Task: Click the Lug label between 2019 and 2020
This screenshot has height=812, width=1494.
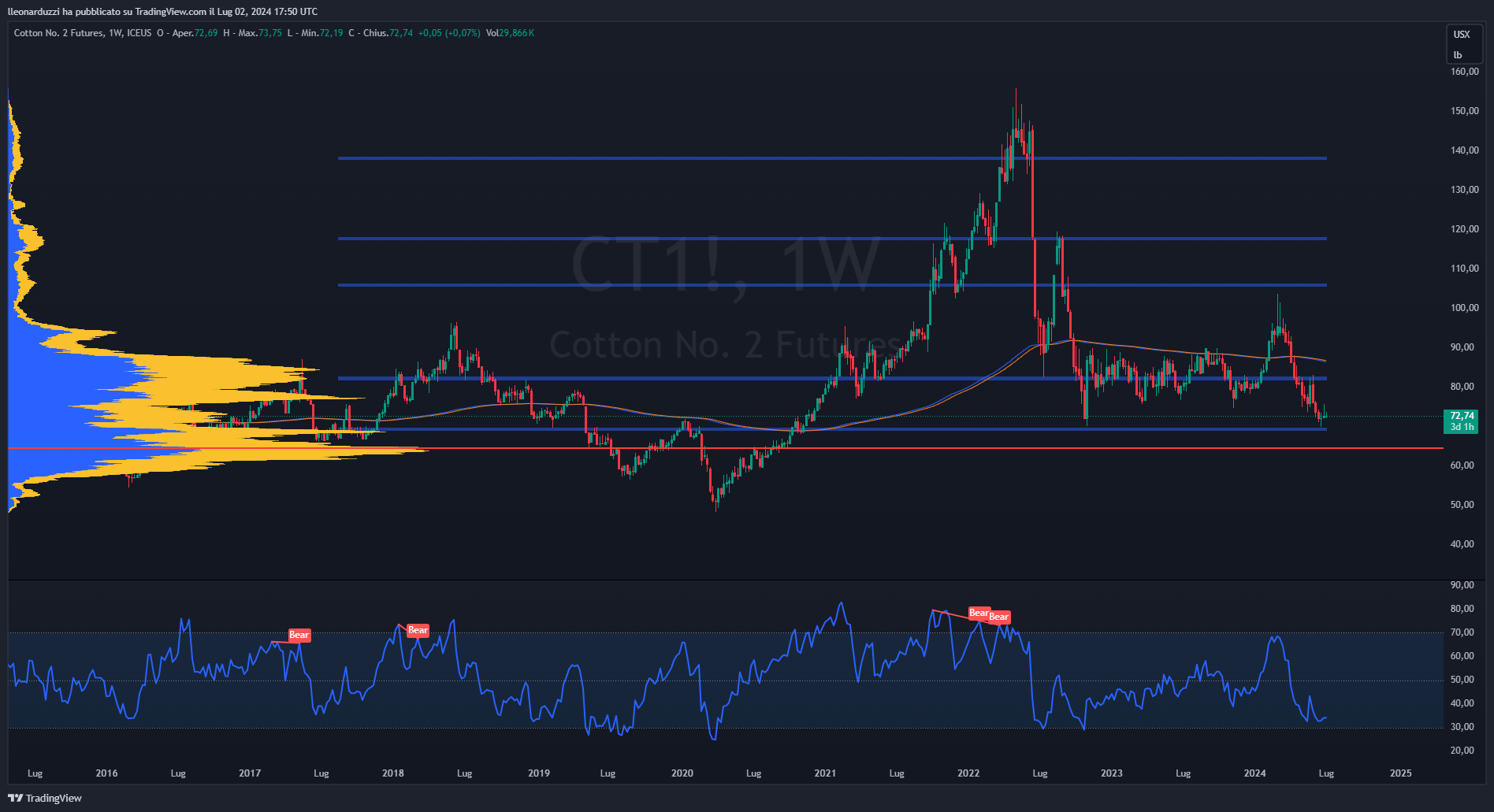Action: [x=608, y=773]
